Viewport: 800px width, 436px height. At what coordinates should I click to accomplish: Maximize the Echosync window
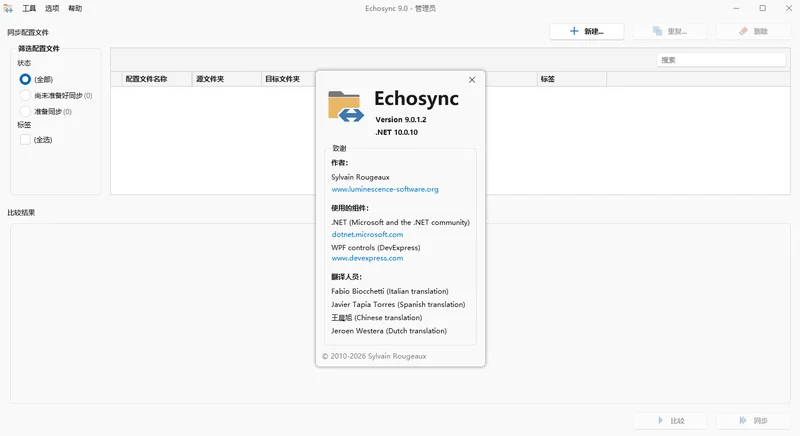763,8
